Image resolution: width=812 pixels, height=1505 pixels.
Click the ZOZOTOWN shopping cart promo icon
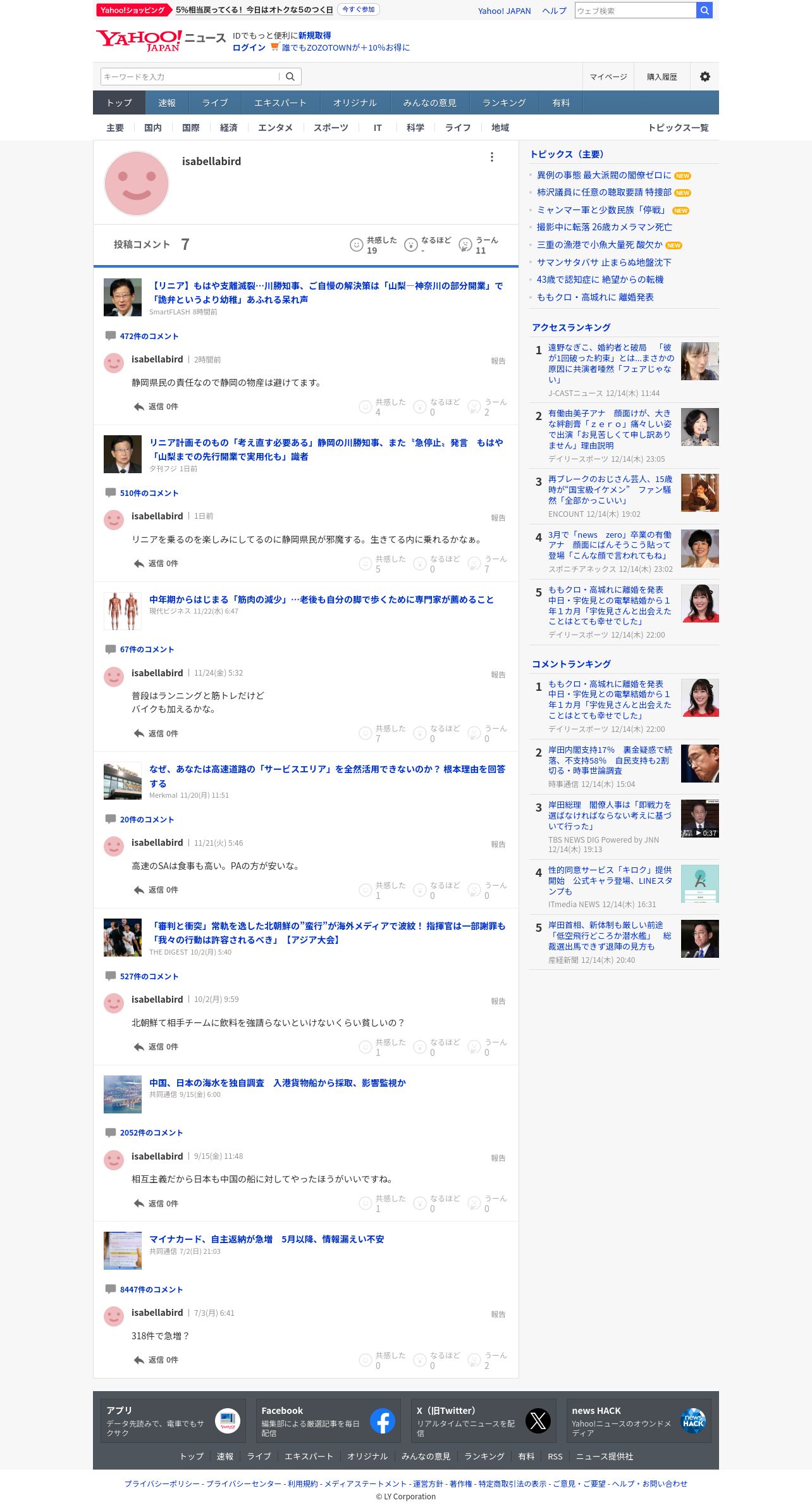click(274, 47)
